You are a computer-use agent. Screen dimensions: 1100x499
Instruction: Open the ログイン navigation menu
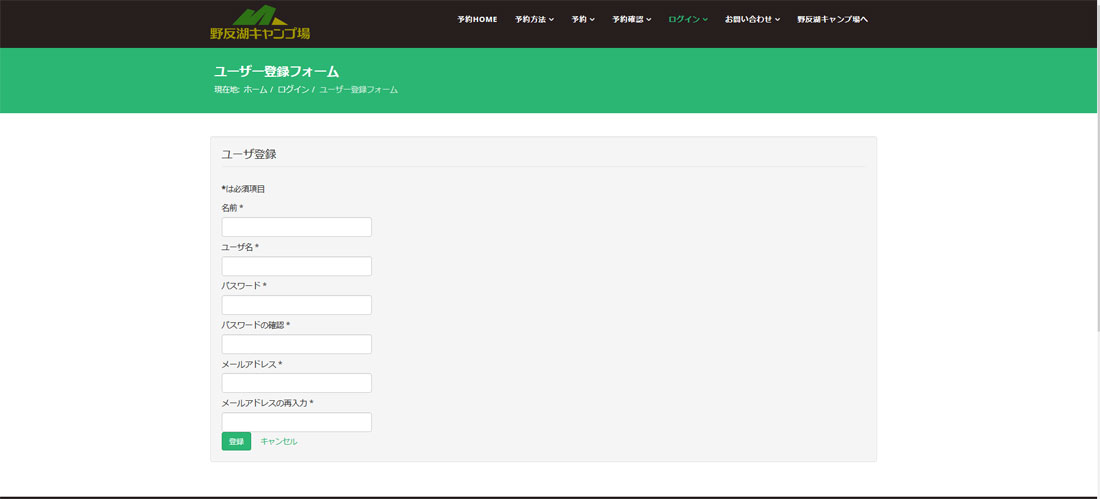click(688, 19)
